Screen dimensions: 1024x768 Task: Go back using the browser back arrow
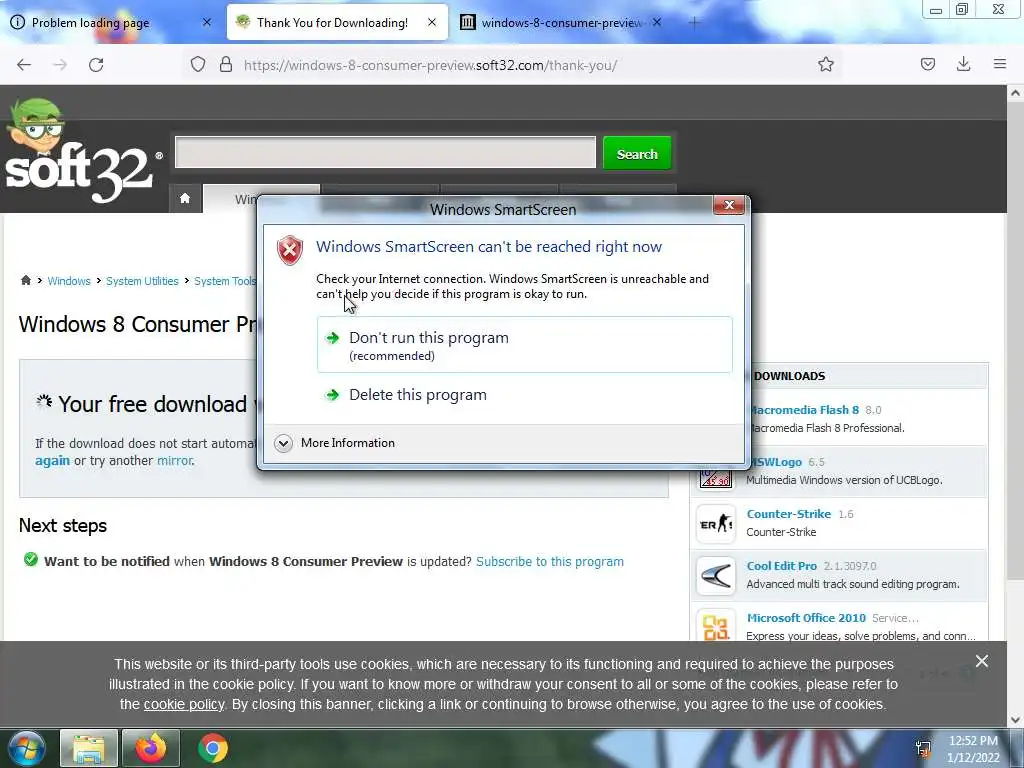24,65
